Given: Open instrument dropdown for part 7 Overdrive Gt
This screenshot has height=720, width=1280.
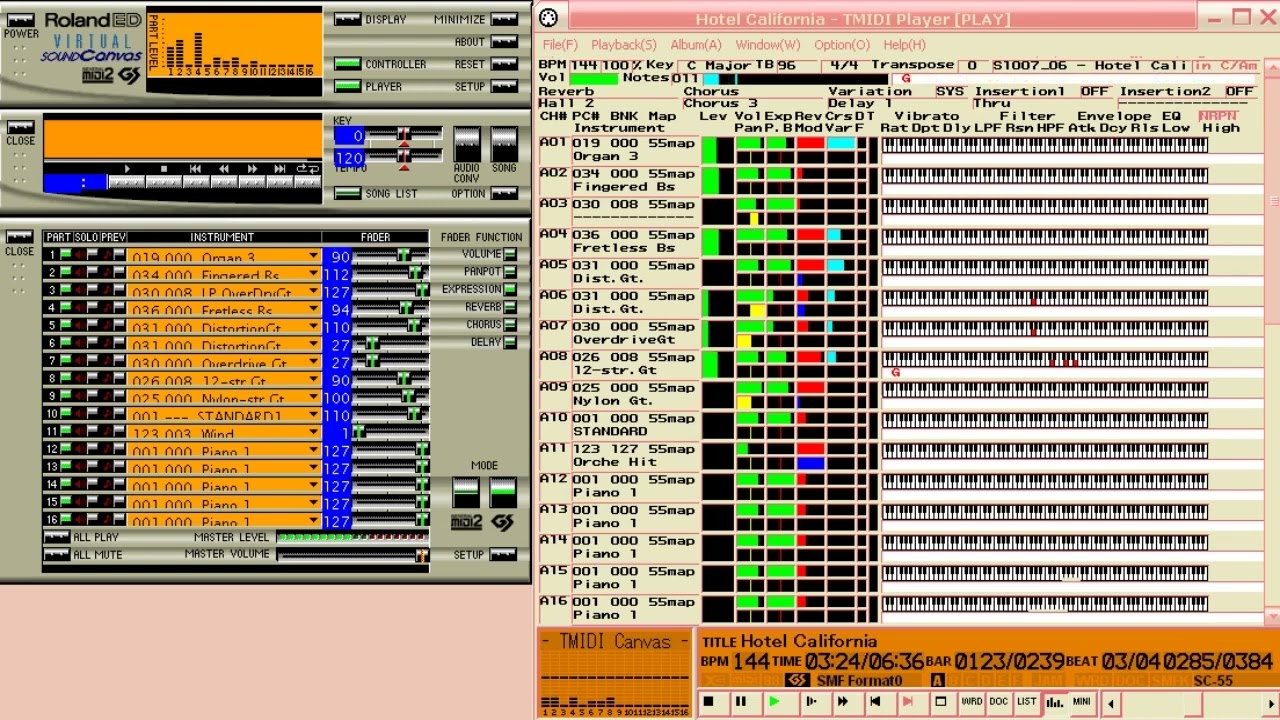Looking at the screenshot, I should (313, 362).
